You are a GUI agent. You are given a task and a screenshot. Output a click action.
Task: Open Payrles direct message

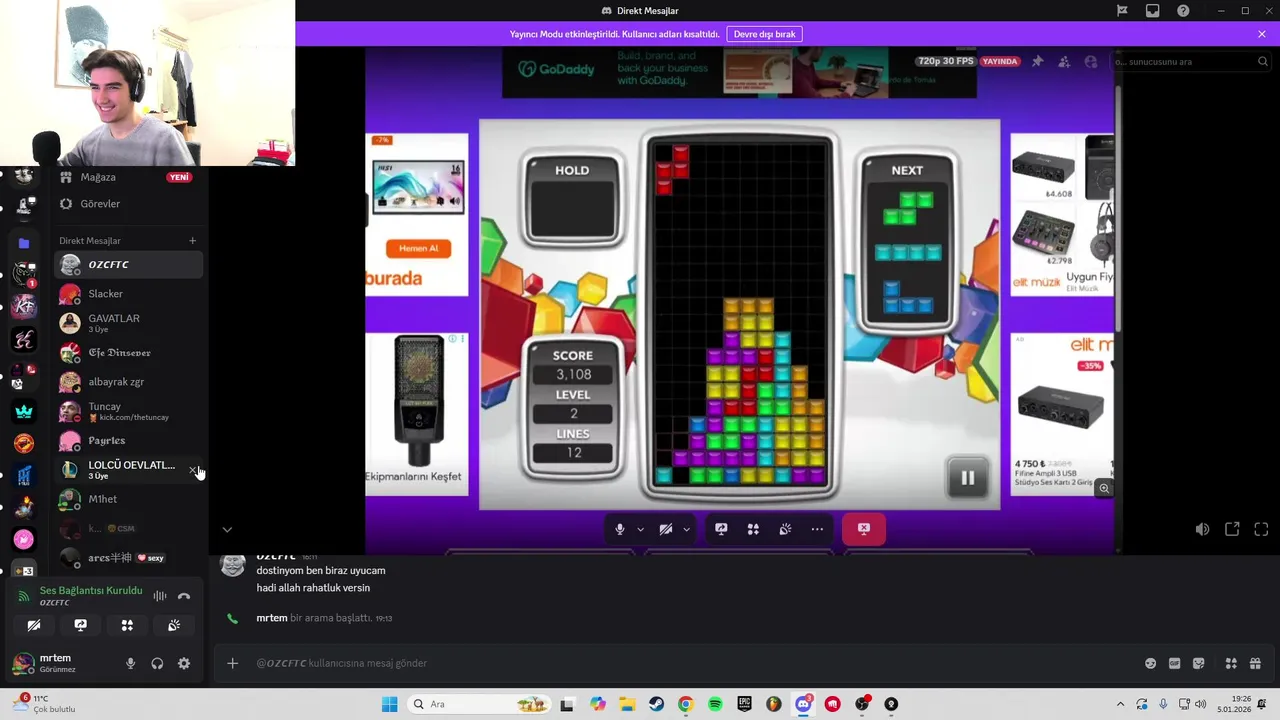tap(128, 441)
